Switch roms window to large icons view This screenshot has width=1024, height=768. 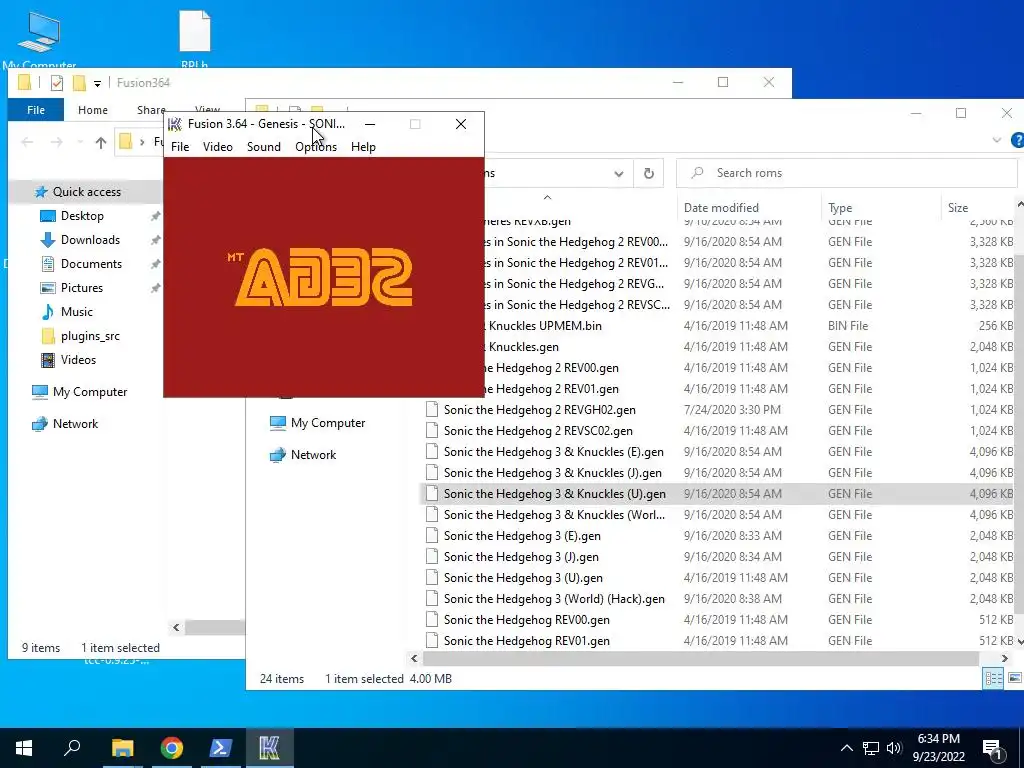[1014, 679]
